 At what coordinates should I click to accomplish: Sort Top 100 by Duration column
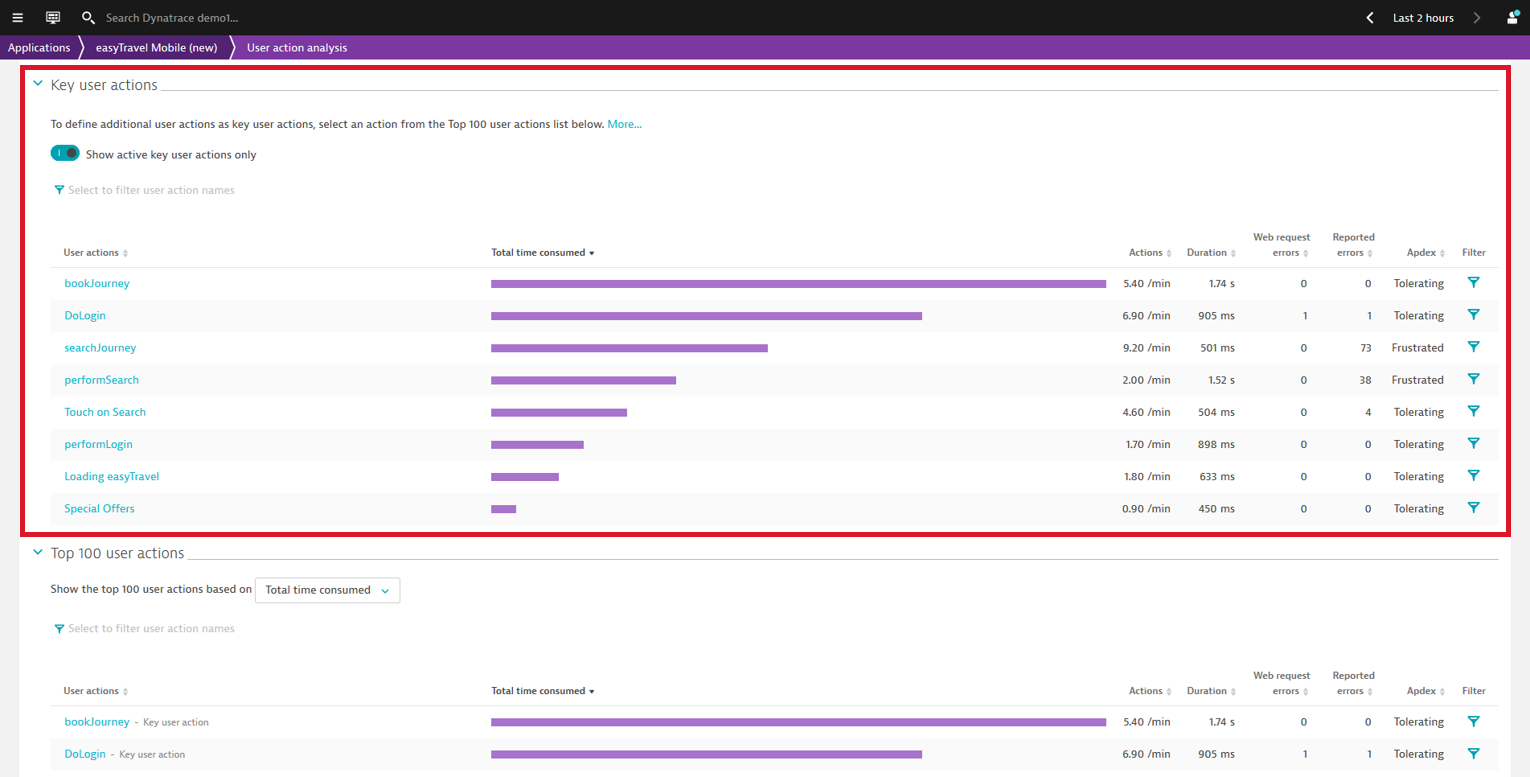(1211, 691)
